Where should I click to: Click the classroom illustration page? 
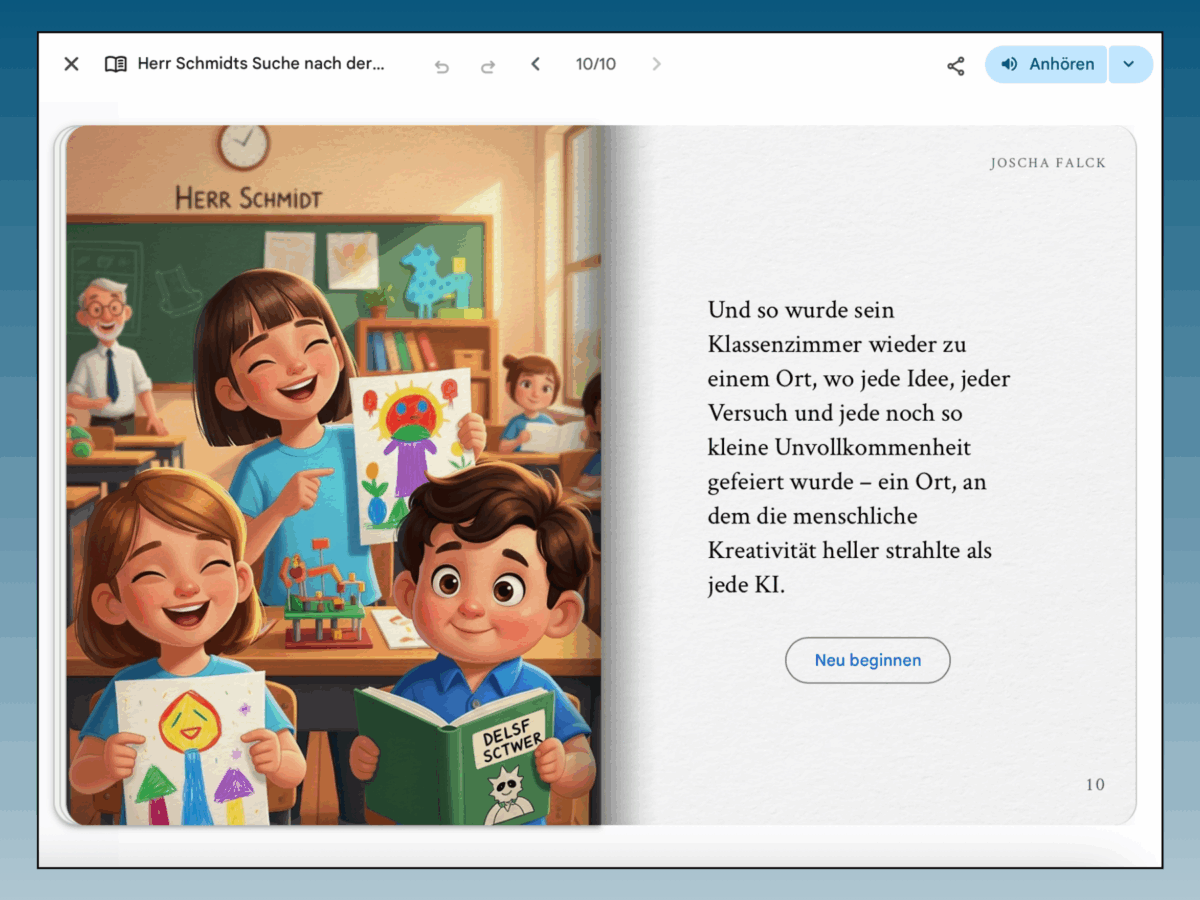334,475
